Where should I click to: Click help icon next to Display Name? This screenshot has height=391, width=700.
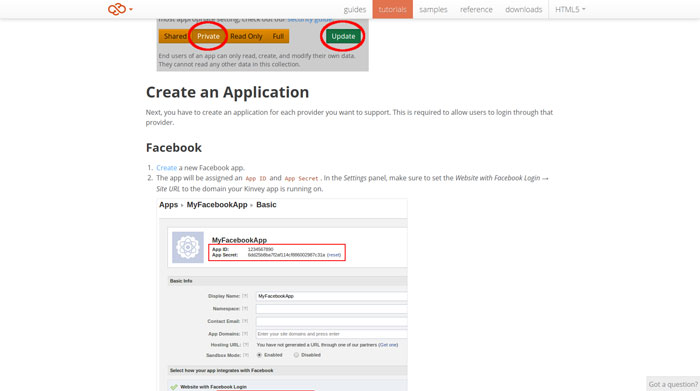(x=245, y=296)
